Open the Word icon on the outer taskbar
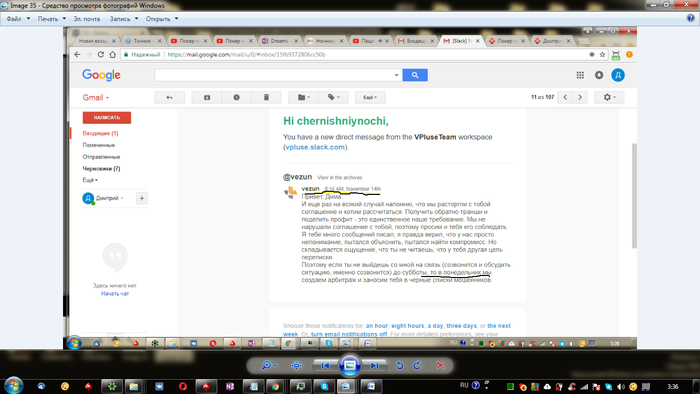Screen dimensions: 700x394 coord(371,386)
